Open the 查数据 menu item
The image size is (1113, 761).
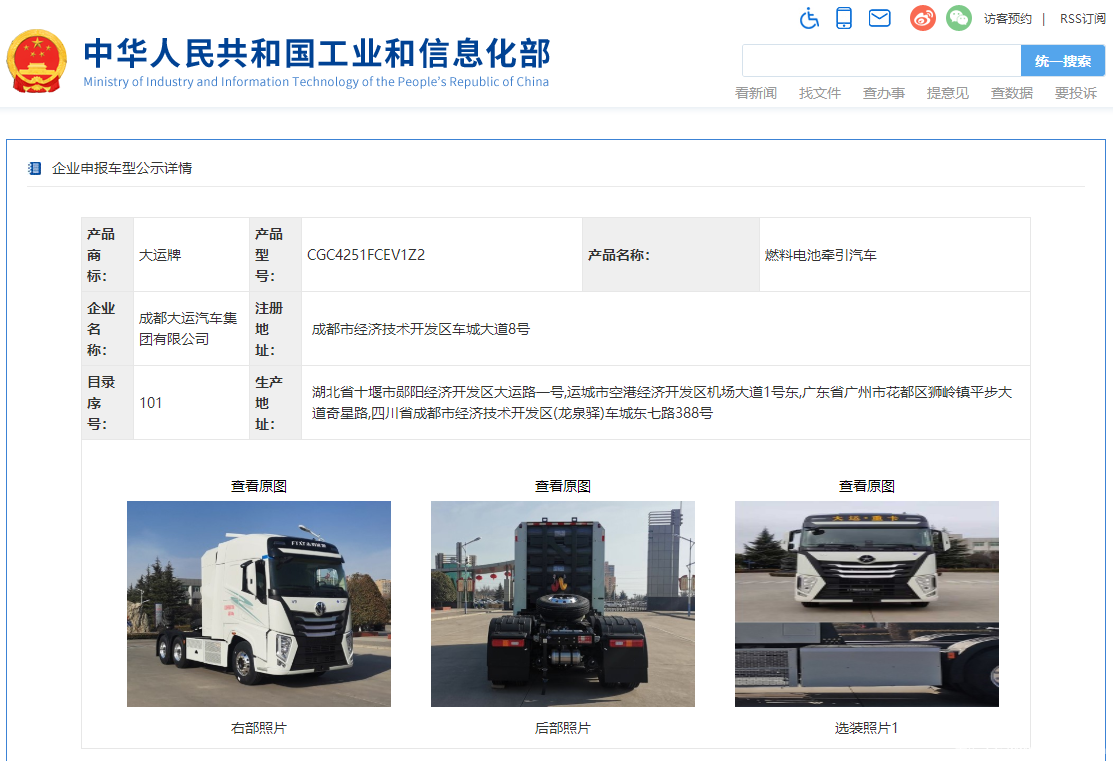pos(1011,93)
